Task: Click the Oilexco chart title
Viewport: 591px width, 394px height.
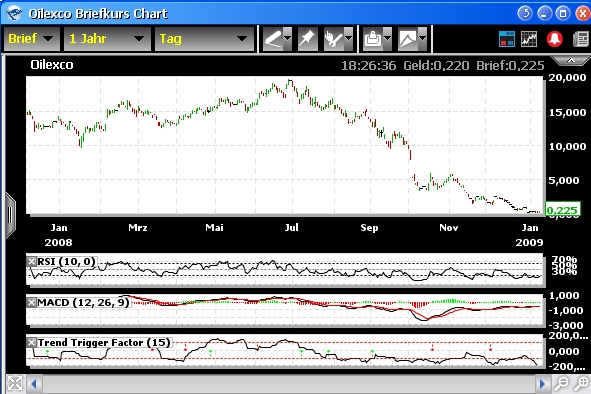Action: pyautogui.click(x=52, y=65)
